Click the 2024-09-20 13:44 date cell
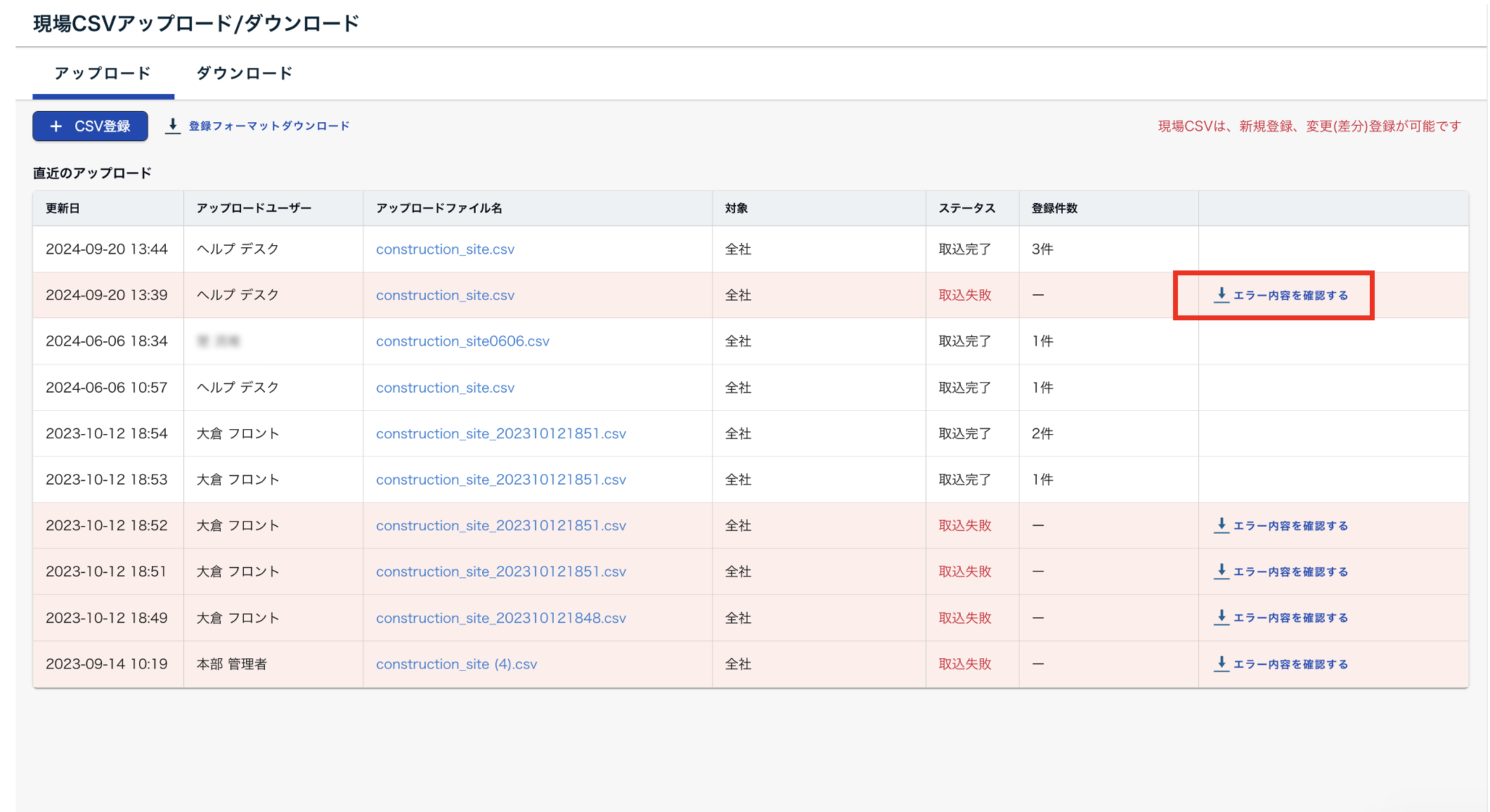Screen dimensions: 1490x812 pos(107,249)
